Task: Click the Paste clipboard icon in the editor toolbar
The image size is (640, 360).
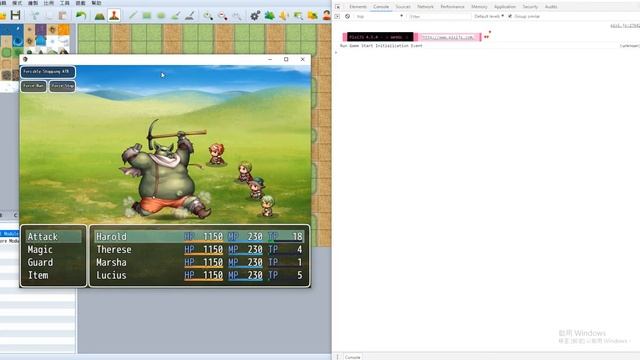Action: click(63, 16)
